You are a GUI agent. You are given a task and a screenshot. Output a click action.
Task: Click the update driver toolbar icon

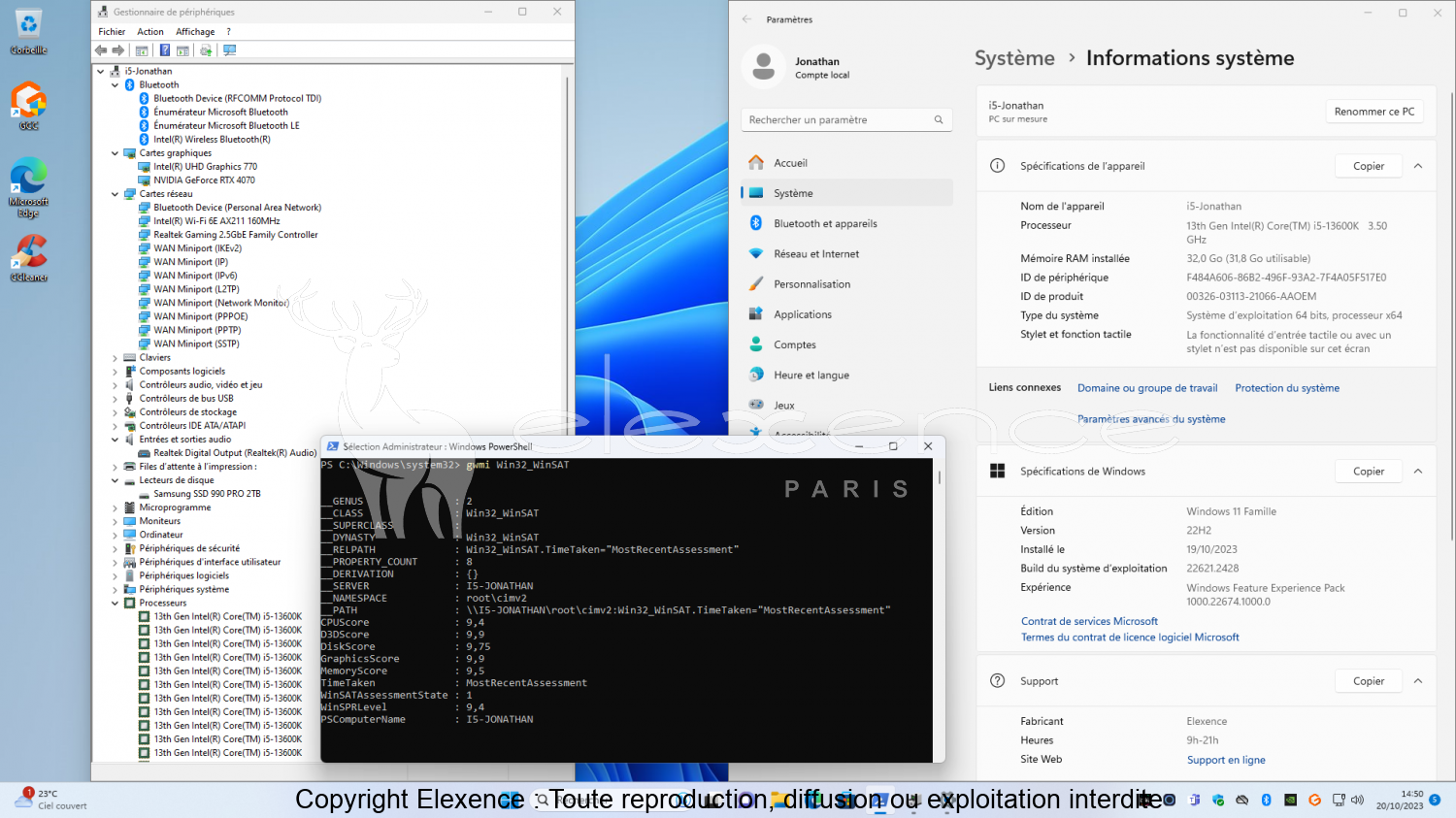pyautogui.click(x=206, y=50)
